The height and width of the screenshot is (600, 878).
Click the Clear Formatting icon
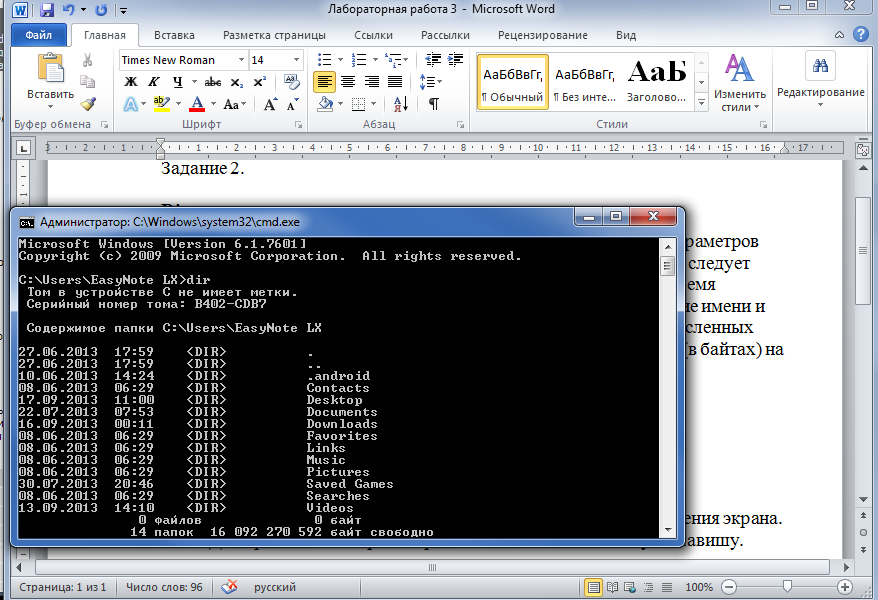(x=291, y=82)
